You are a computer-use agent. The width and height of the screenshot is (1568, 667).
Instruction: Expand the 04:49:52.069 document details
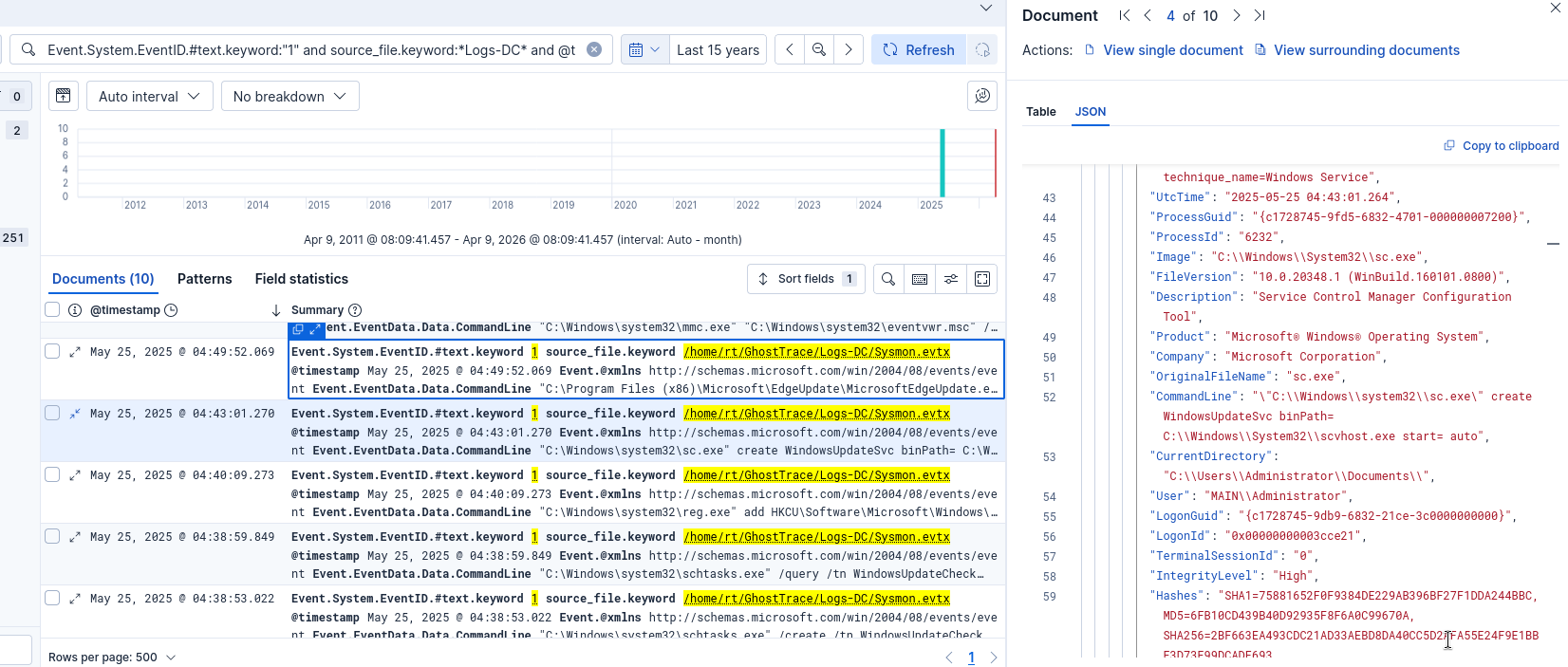(x=75, y=352)
